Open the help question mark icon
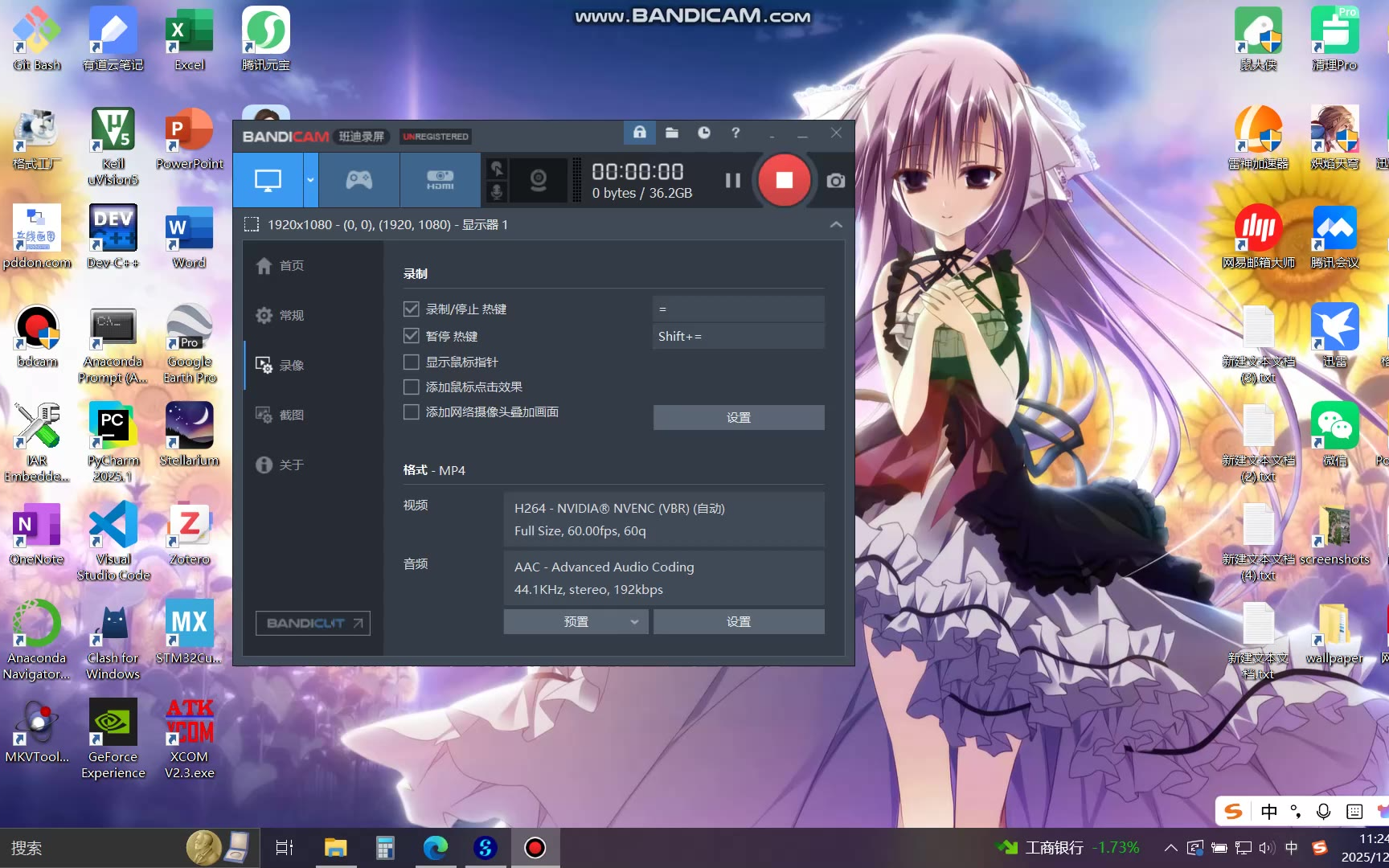Image resolution: width=1389 pixels, height=868 pixels. pyautogui.click(x=735, y=133)
